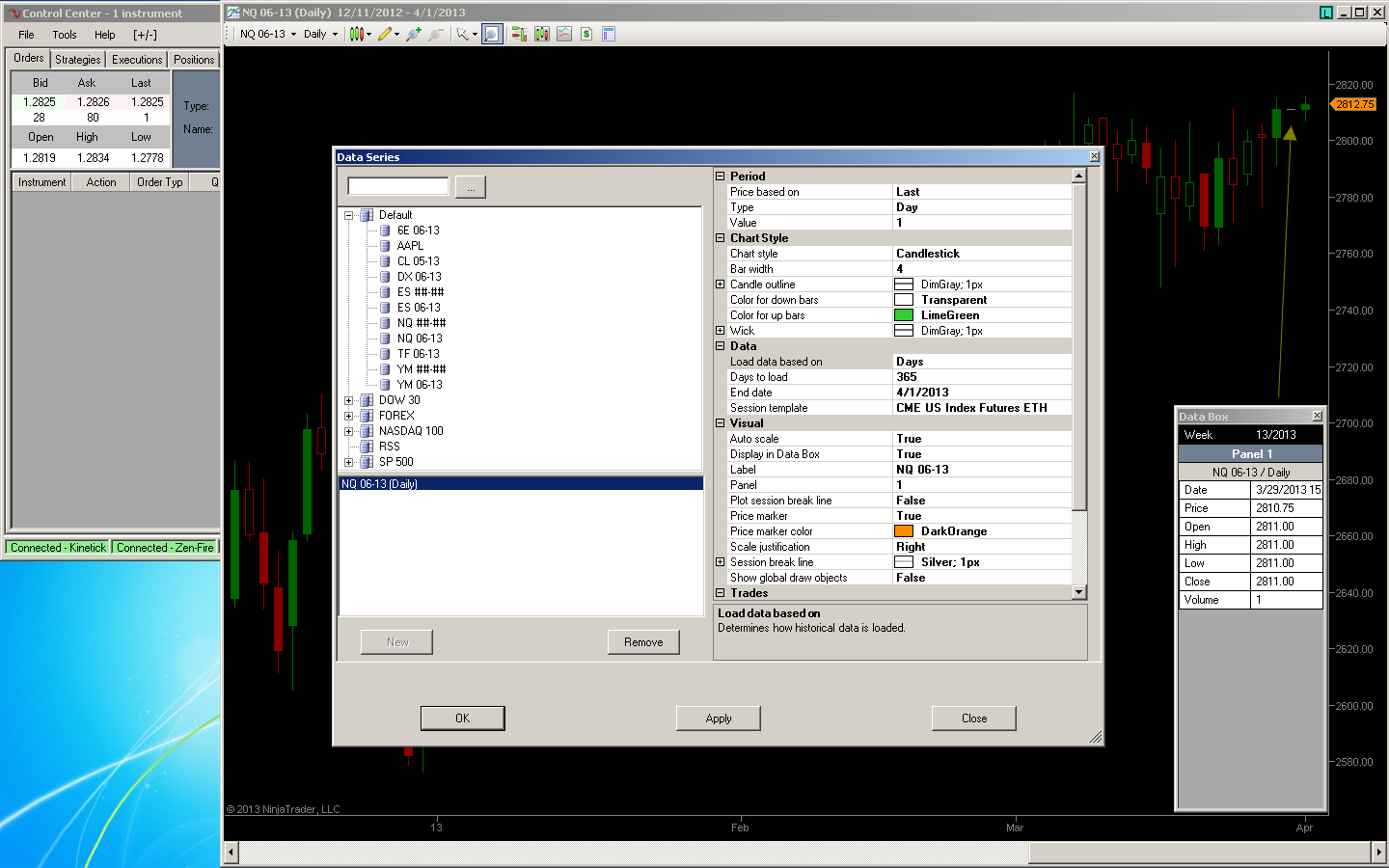The width and height of the screenshot is (1389, 868).
Task: Click the teal panel icon at top right
Action: click(x=1326, y=13)
